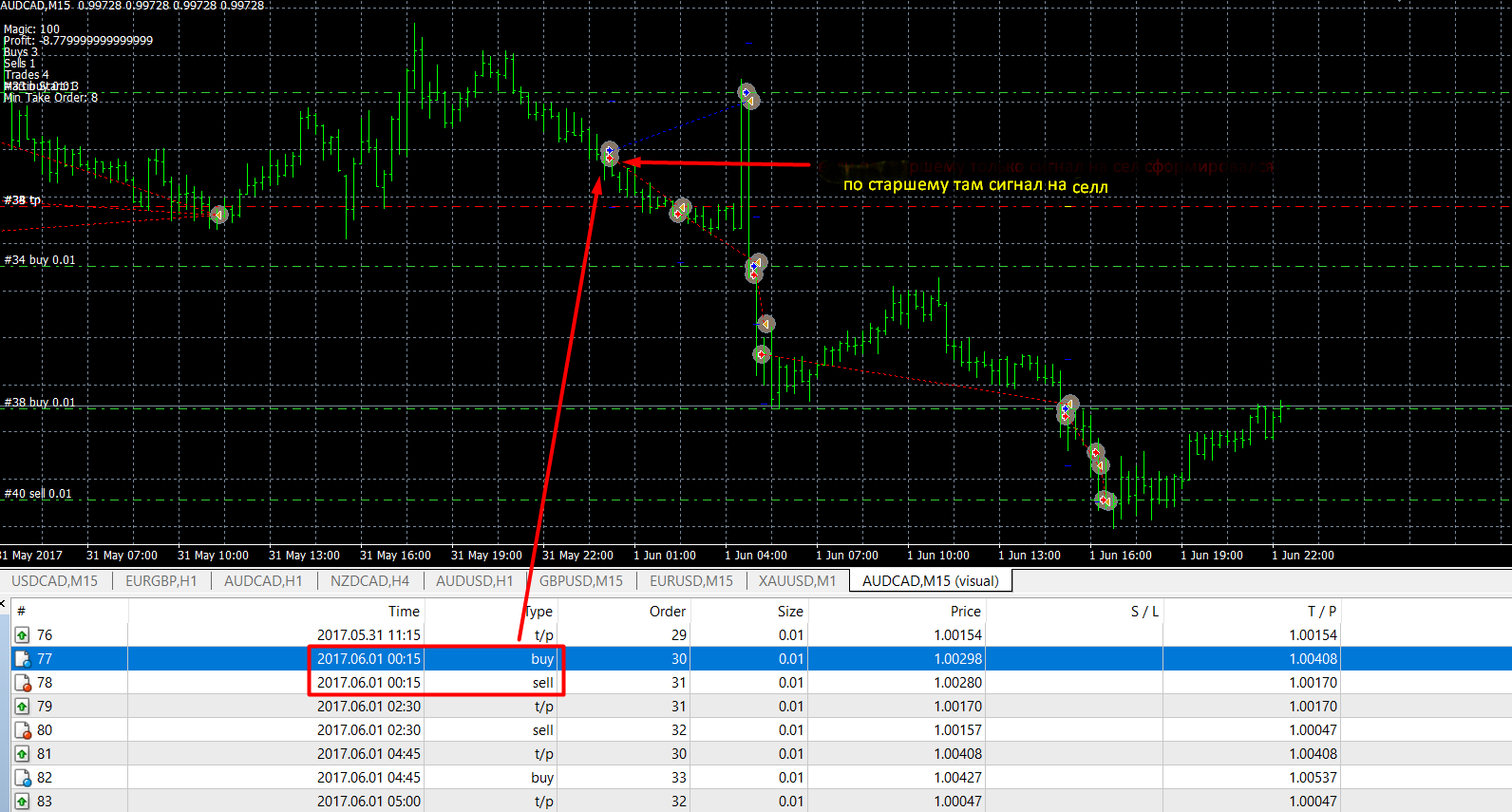Sort results by the Time column header

point(403,612)
